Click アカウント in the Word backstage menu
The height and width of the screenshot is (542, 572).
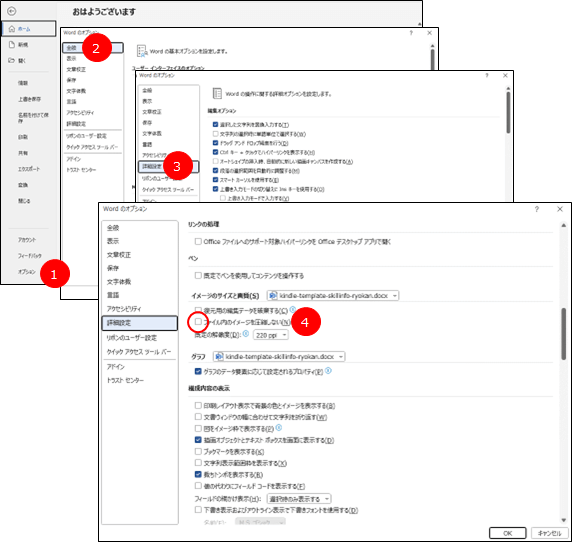[27, 240]
